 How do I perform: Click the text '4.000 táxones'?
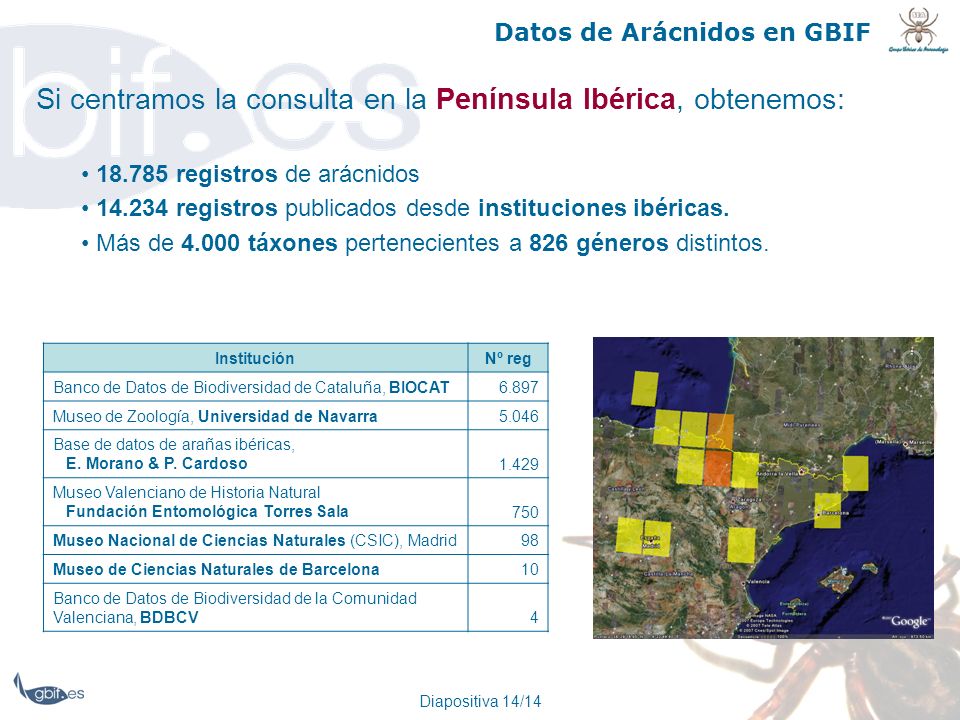pos(259,243)
